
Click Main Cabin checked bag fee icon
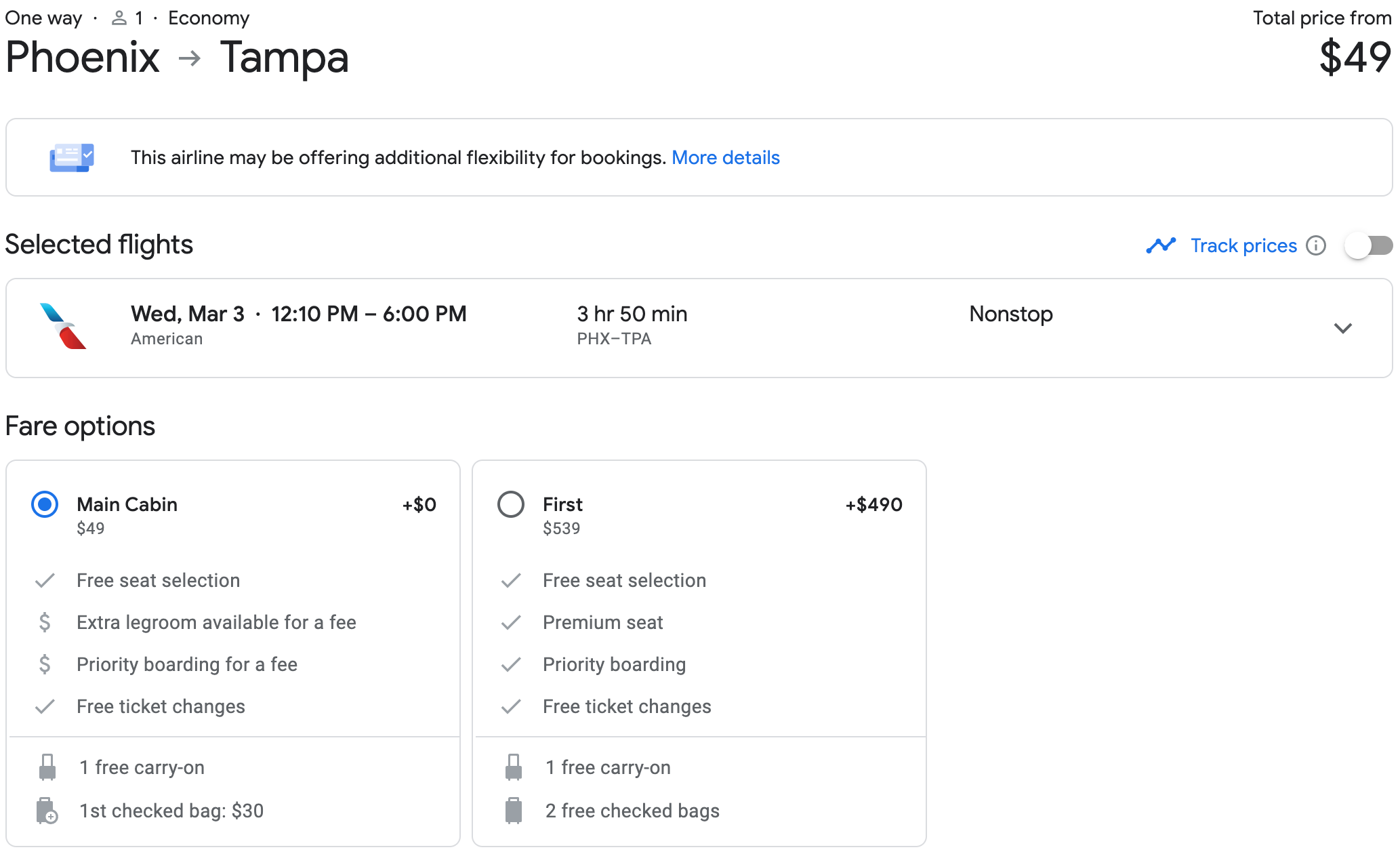(47, 811)
